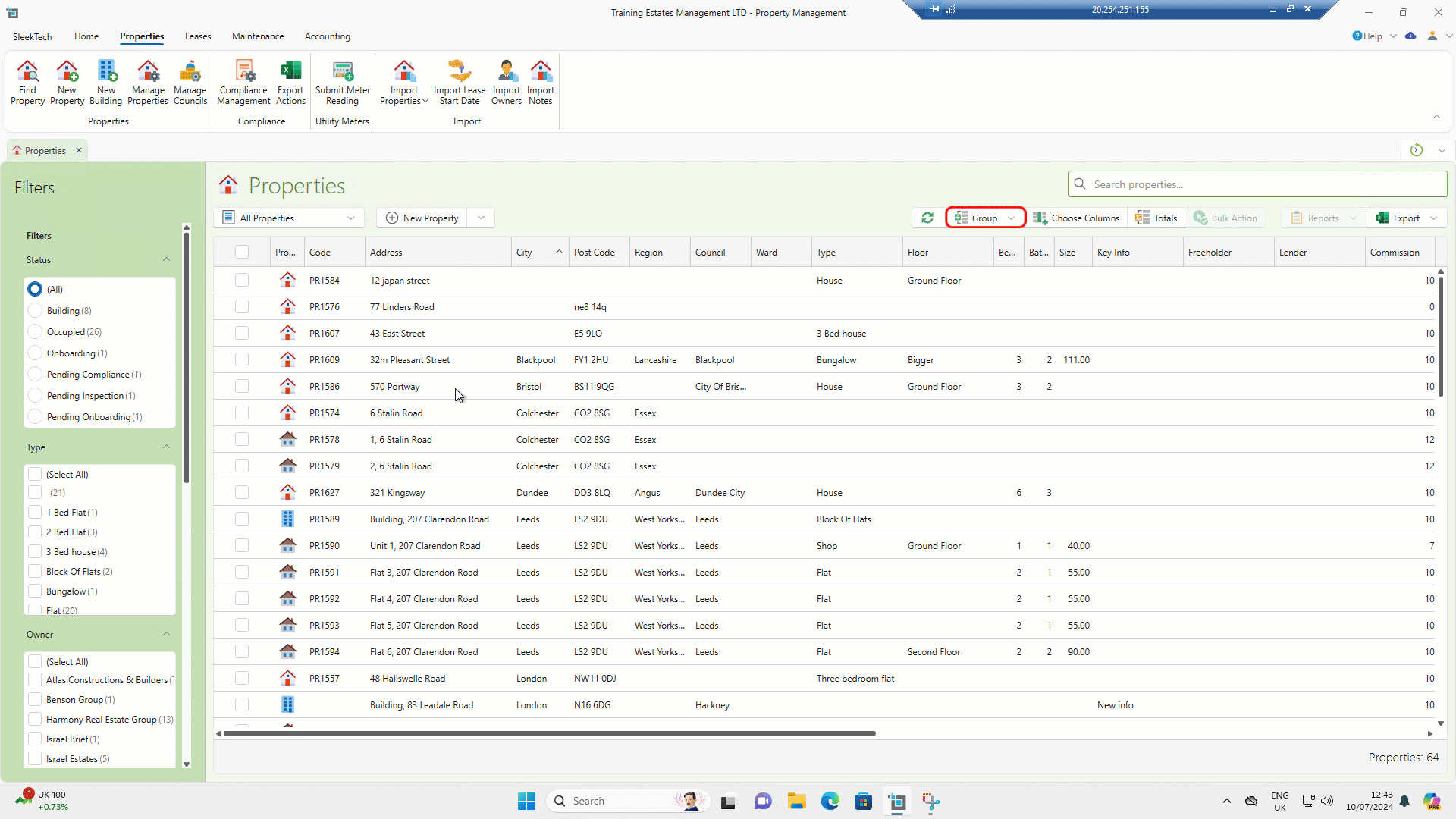The width and height of the screenshot is (1456, 819).
Task: Click the Export Actions Excel icon
Action: pyautogui.click(x=290, y=82)
